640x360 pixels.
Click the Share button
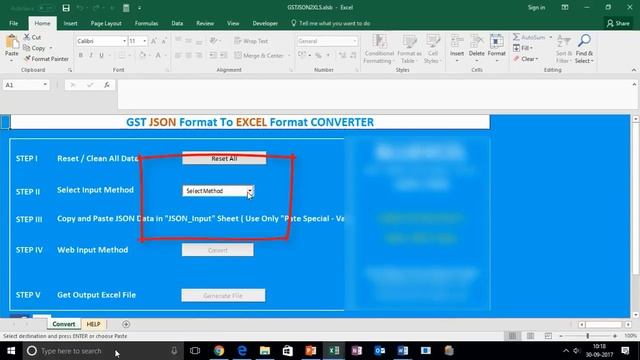[x=618, y=23]
